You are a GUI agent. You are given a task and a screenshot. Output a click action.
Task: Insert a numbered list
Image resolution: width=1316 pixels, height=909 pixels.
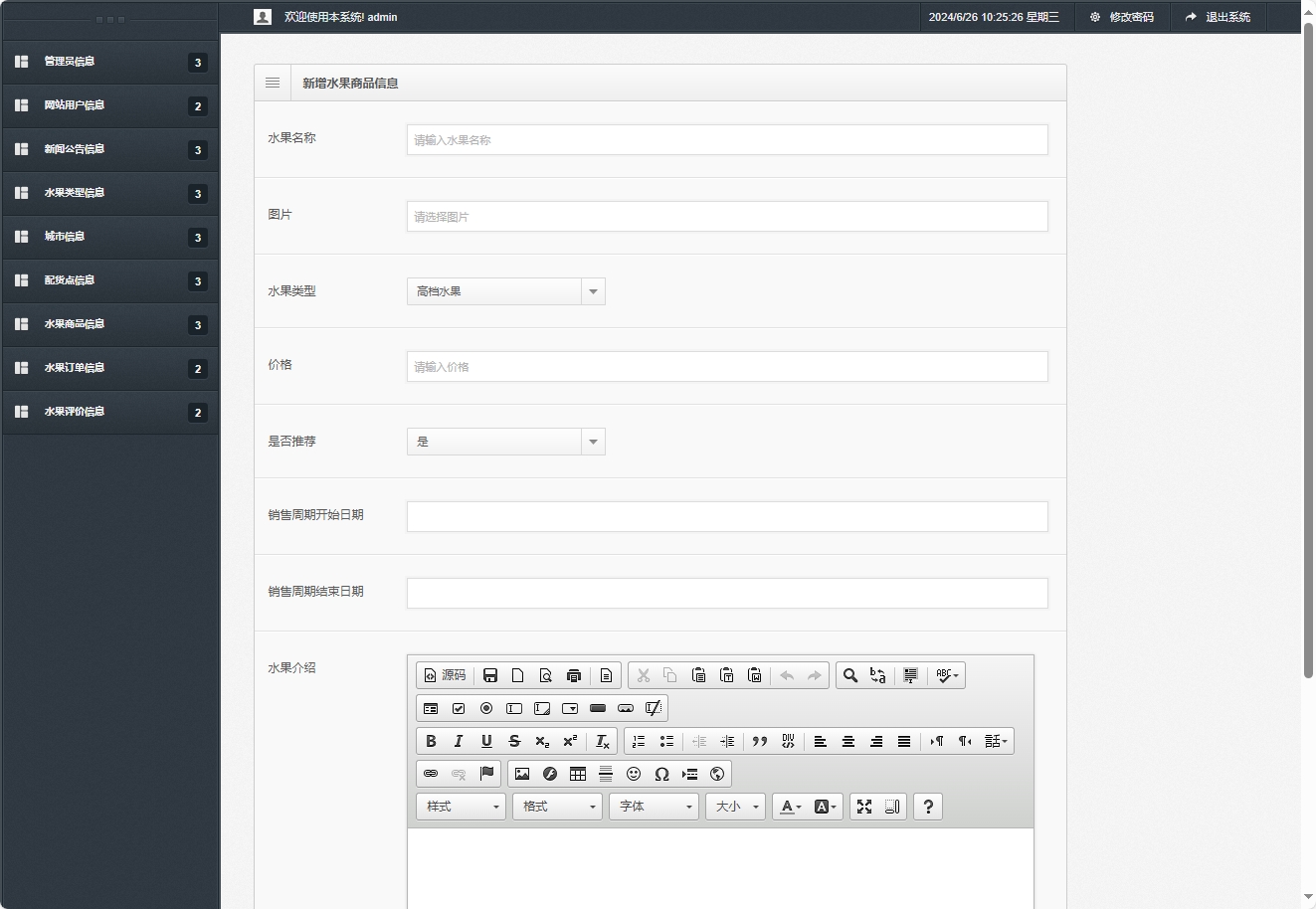coord(639,741)
